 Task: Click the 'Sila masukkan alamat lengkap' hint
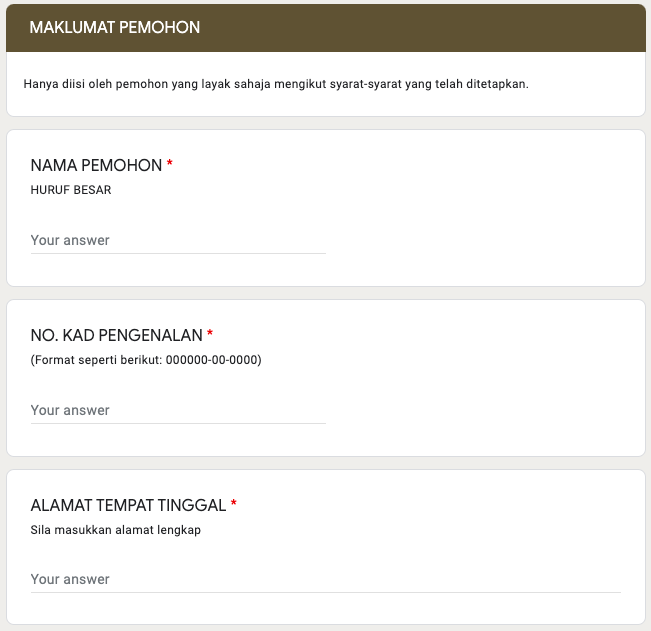(116, 530)
